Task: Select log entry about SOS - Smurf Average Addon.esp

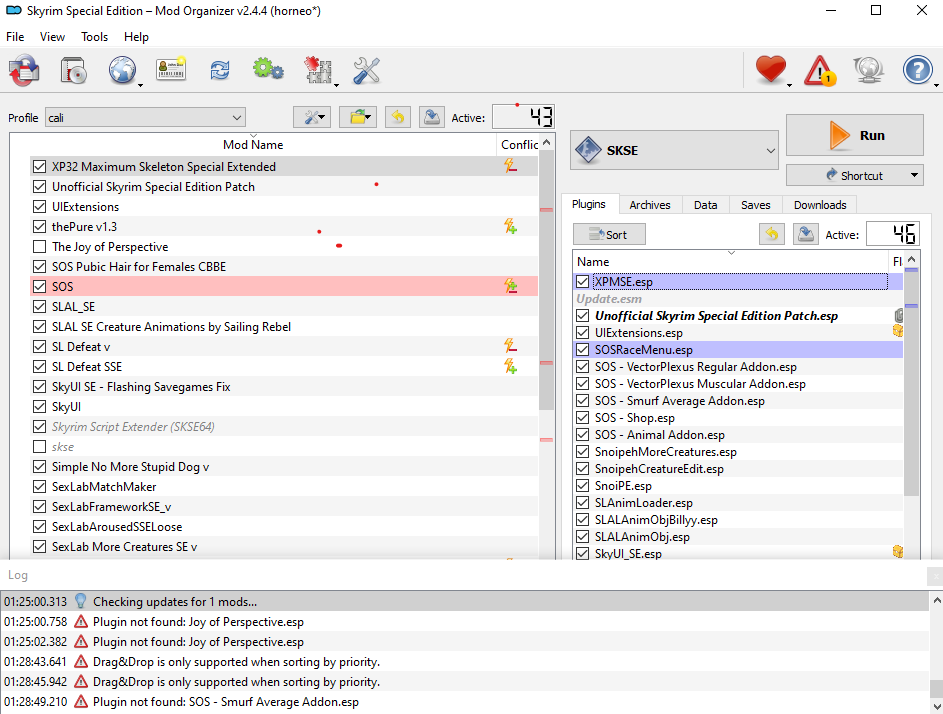Action: point(465,701)
